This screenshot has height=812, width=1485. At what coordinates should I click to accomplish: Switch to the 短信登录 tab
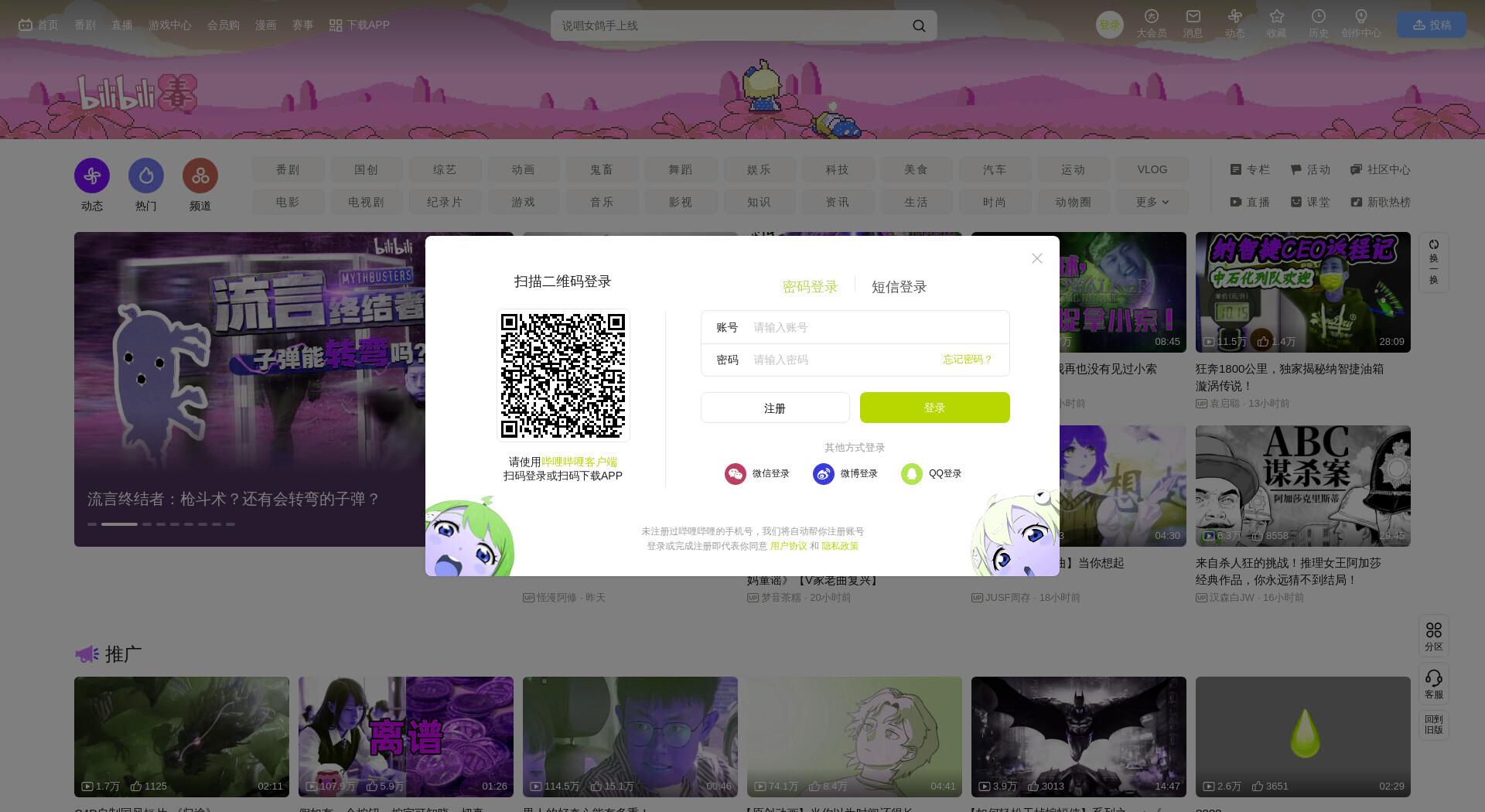coord(899,287)
